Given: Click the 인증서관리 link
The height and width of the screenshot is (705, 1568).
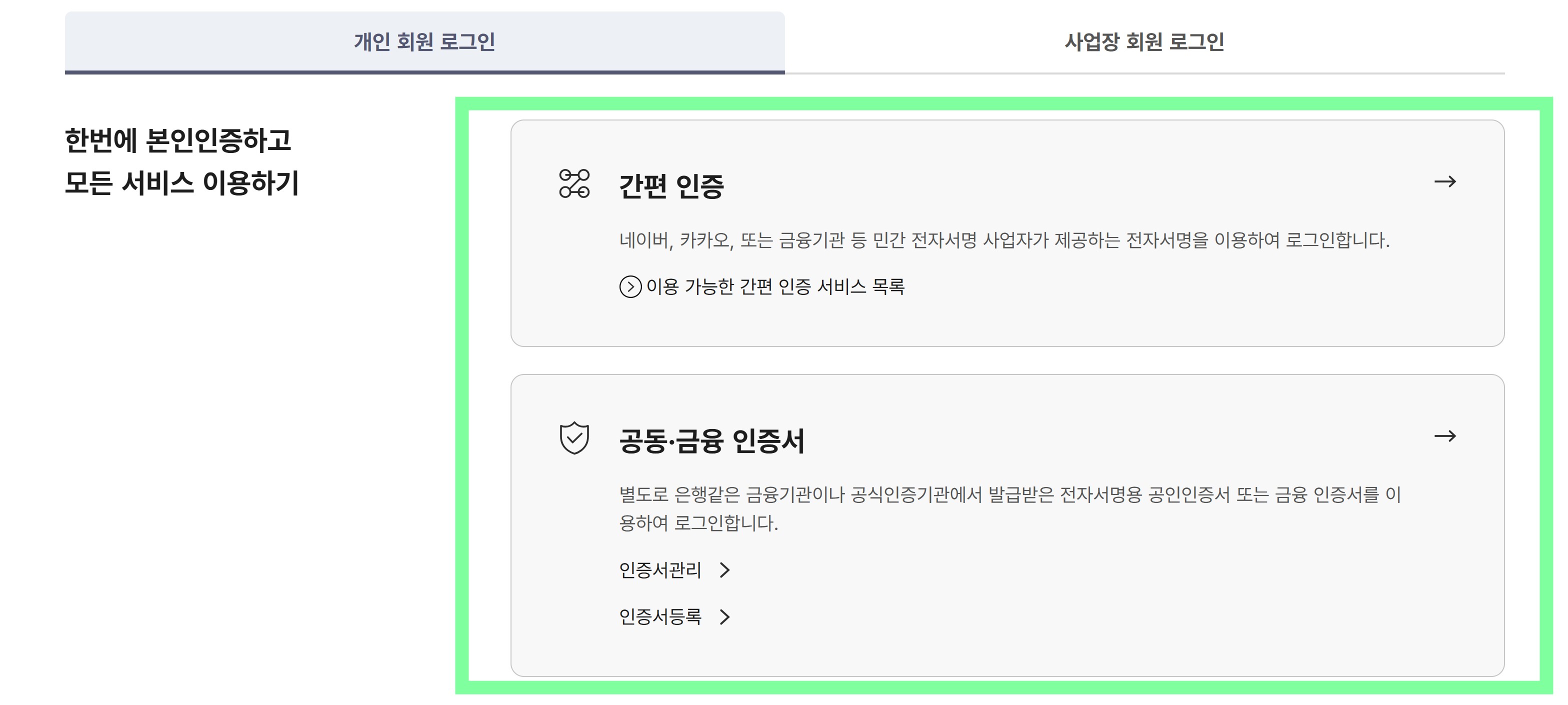Looking at the screenshot, I should (x=660, y=570).
